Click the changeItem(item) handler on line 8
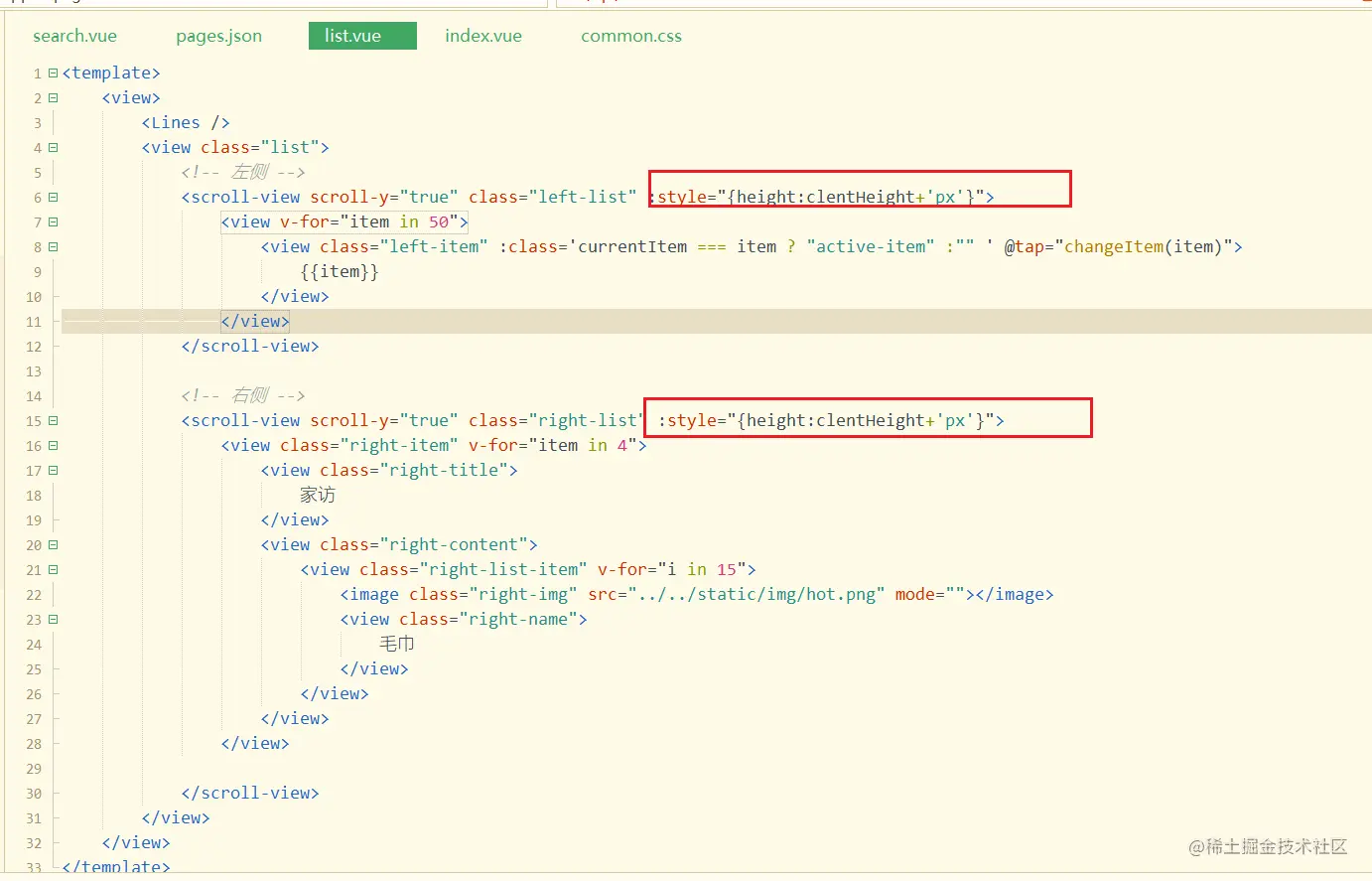Screen dimensions: 1372x881 [1144, 246]
